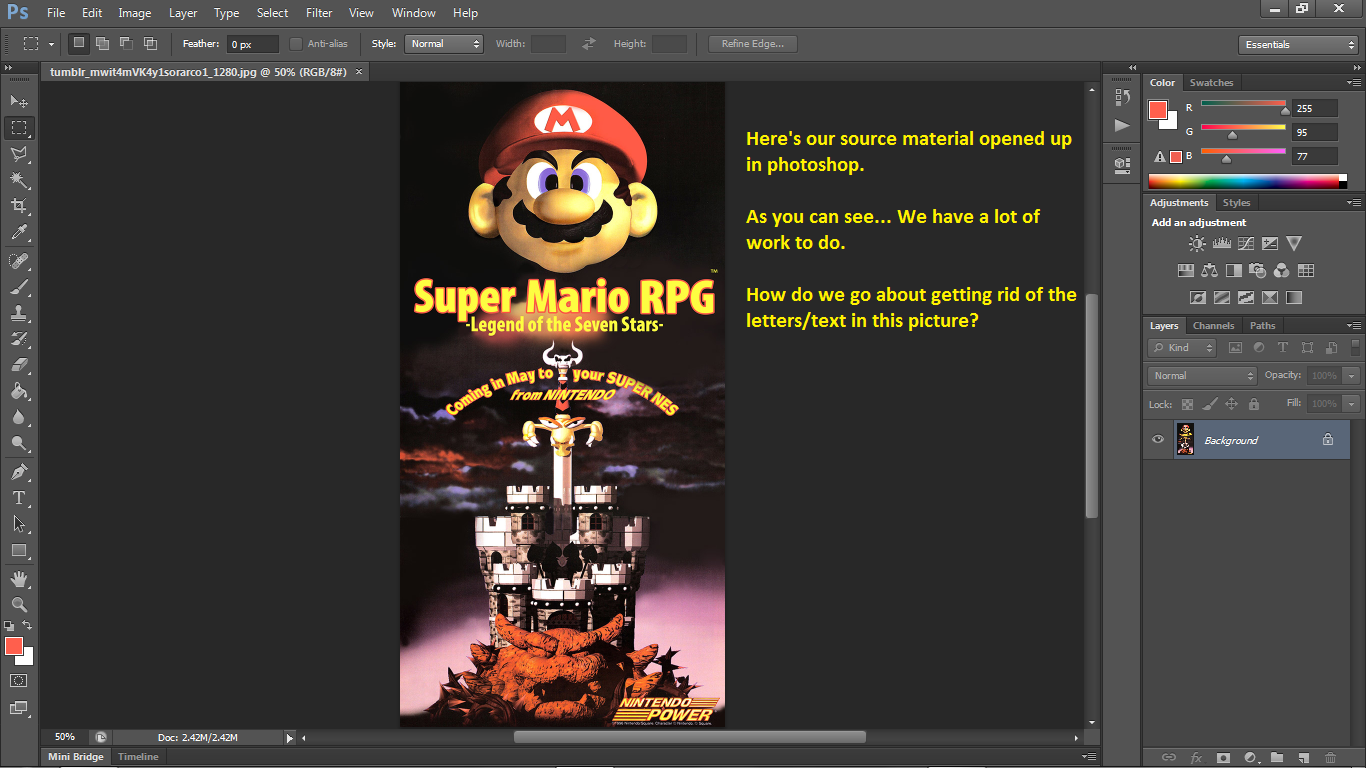The image size is (1366, 768).
Task: Create a new layer from Layers panel
Action: 1303,758
